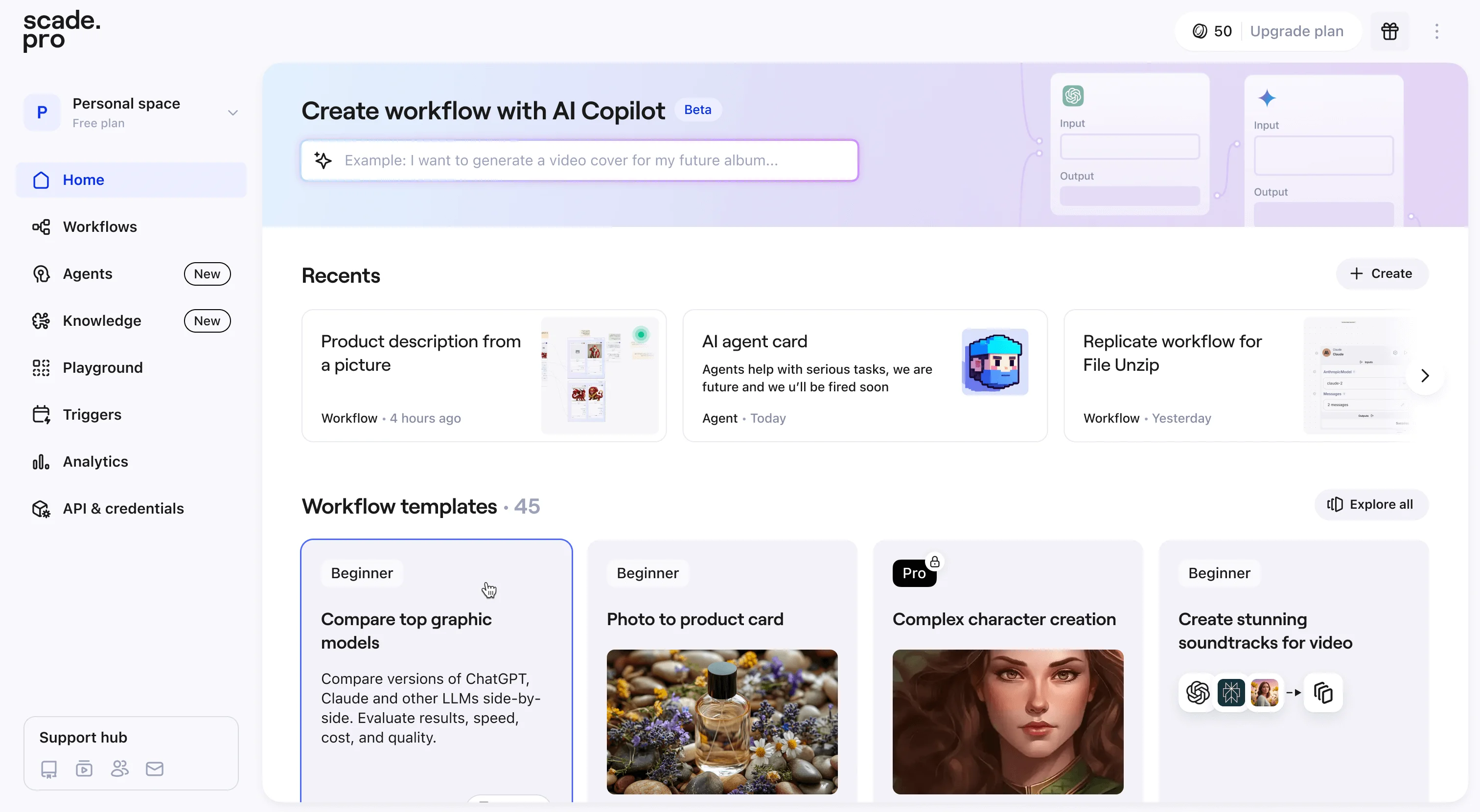Open video tutorials in the Support hub
The image size is (1480, 812).
[84, 769]
